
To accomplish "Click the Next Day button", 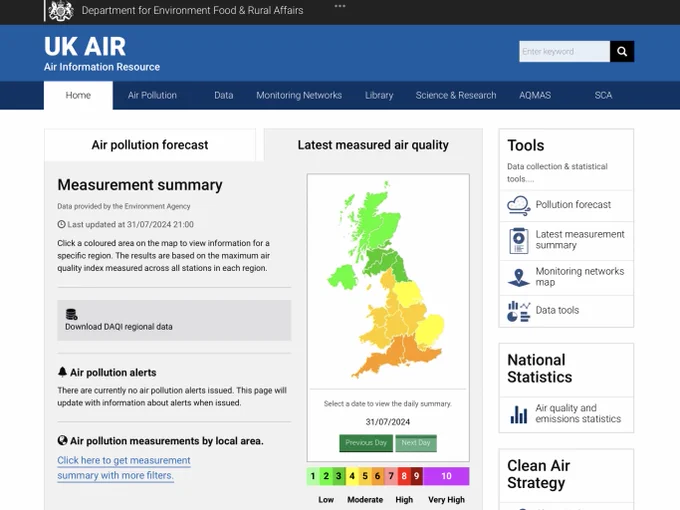I will point(416,443).
